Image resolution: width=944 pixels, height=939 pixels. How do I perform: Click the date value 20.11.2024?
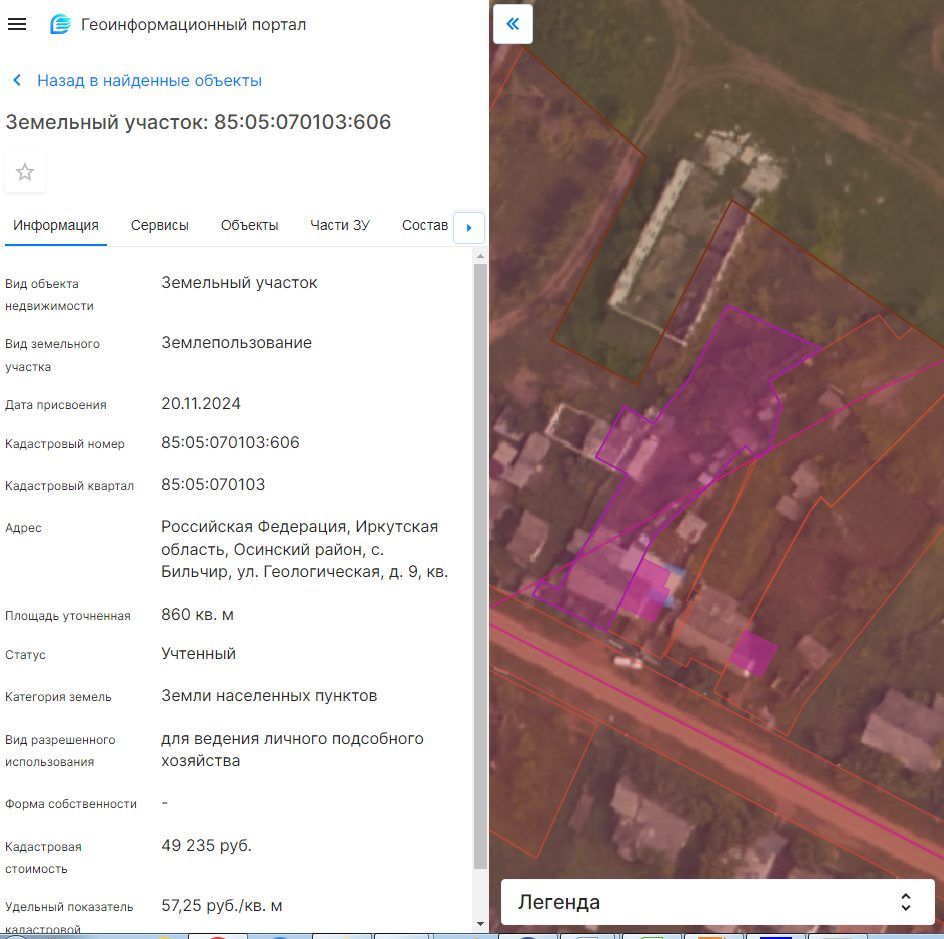(200, 403)
